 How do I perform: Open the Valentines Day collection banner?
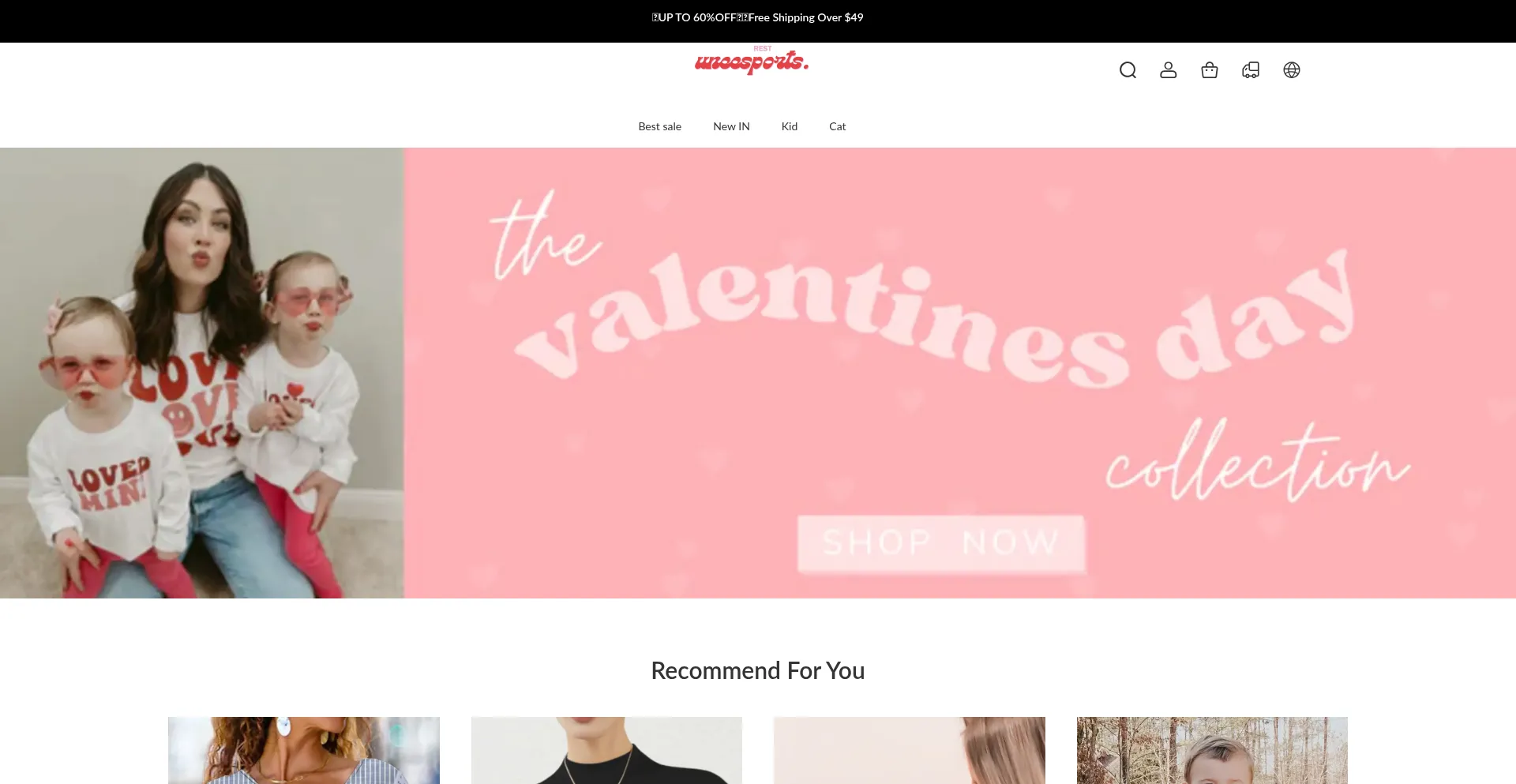[960, 373]
